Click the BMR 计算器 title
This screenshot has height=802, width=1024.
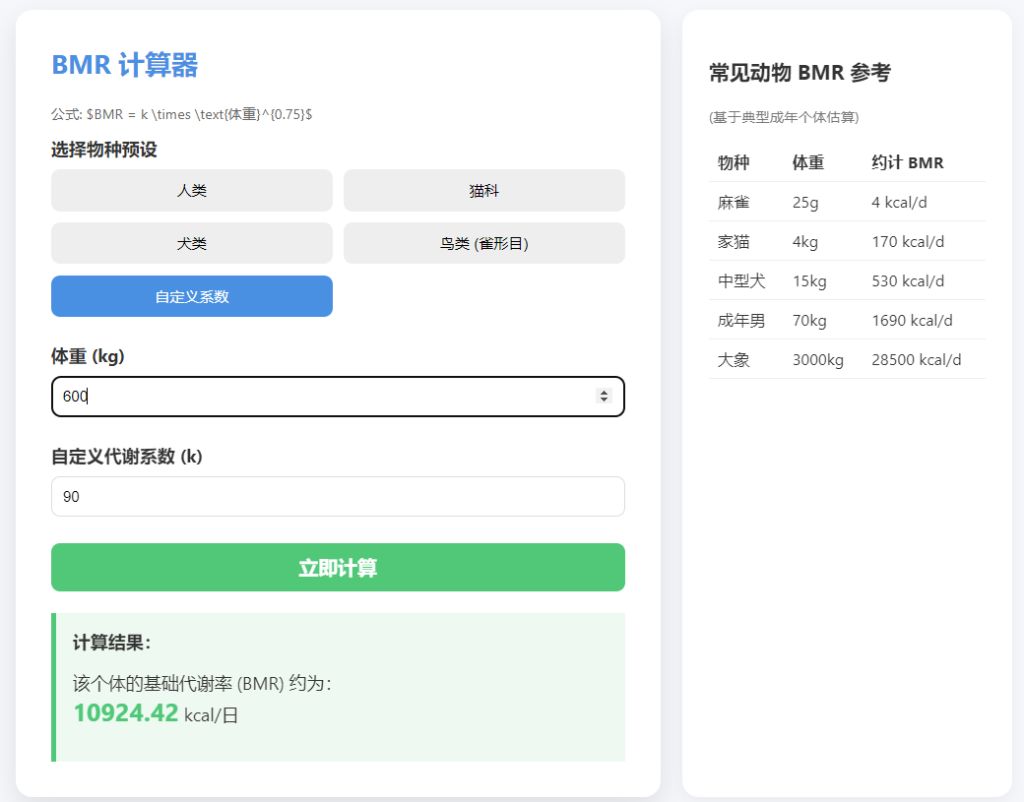[x=125, y=66]
